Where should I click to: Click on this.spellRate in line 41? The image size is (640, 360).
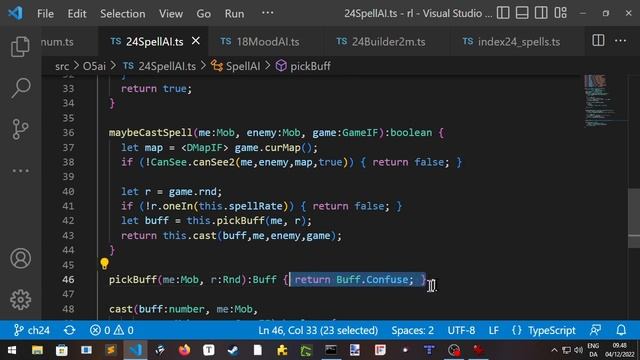[x=241, y=206]
